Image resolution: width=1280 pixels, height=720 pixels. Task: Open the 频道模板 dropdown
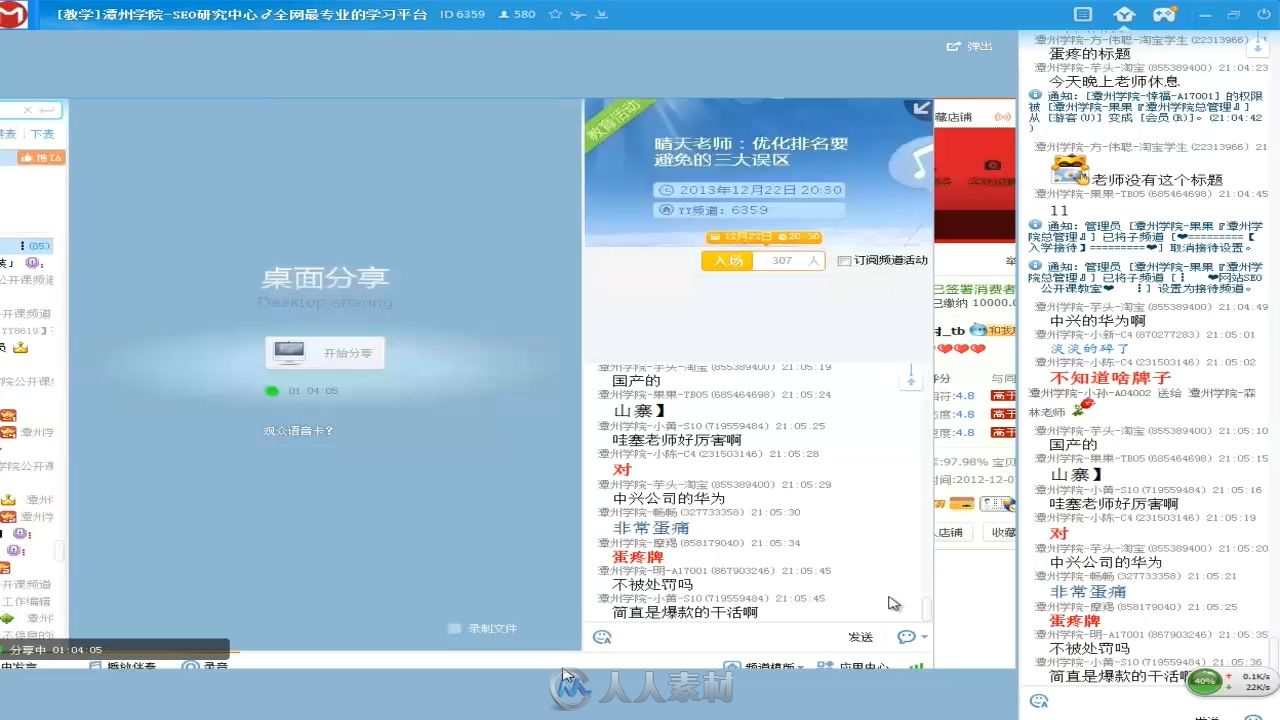point(764,666)
